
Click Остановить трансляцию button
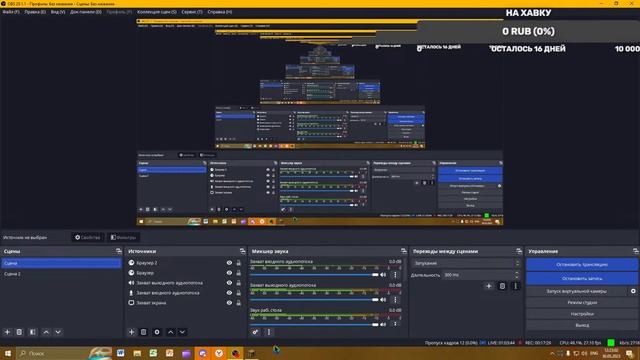tap(582, 264)
